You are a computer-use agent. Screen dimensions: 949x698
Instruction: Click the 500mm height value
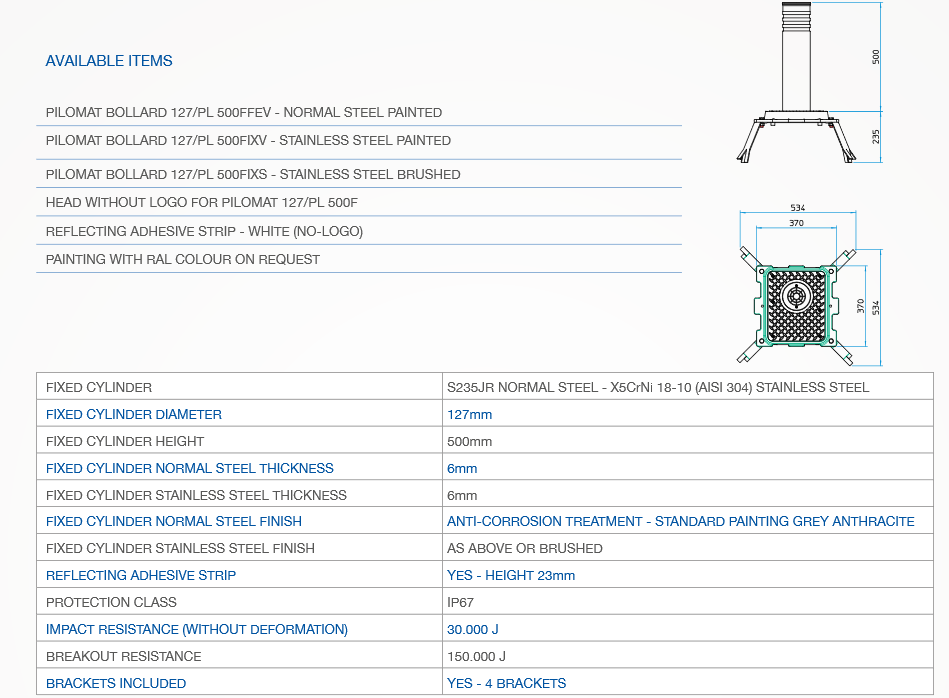coord(470,441)
